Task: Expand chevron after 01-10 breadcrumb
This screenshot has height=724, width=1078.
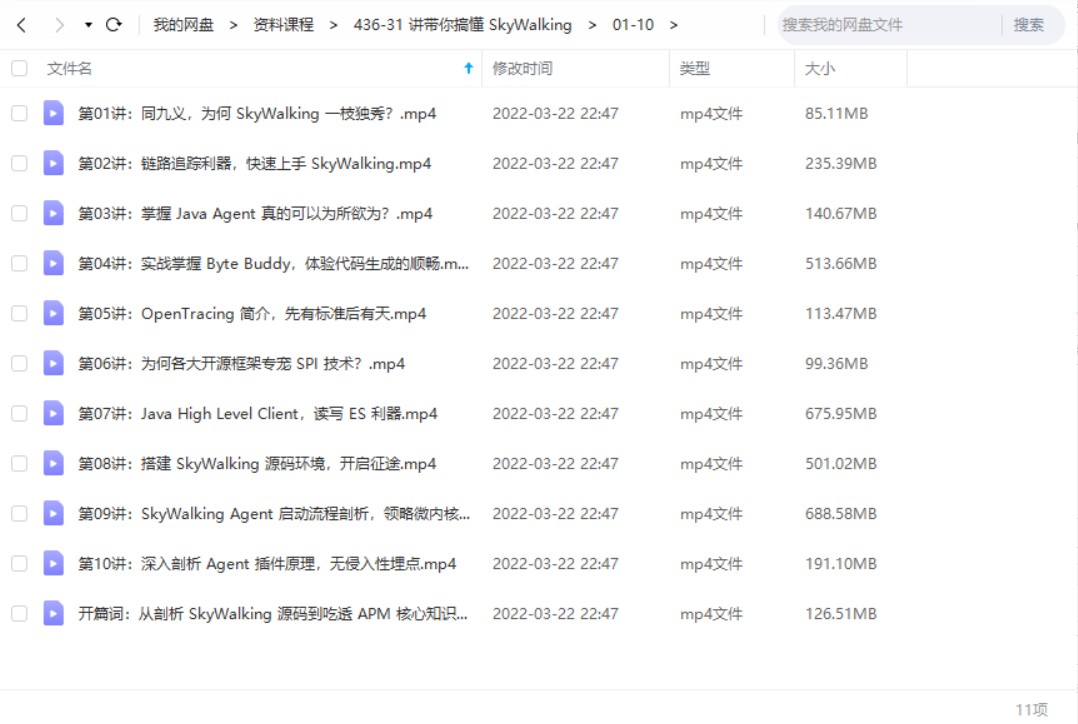Action: click(674, 25)
